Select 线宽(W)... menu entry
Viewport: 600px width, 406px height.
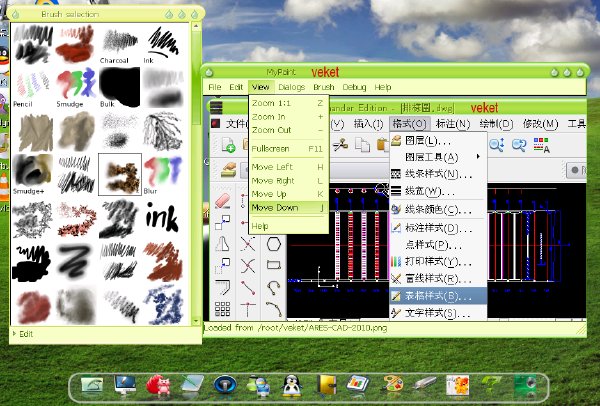pos(438,191)
